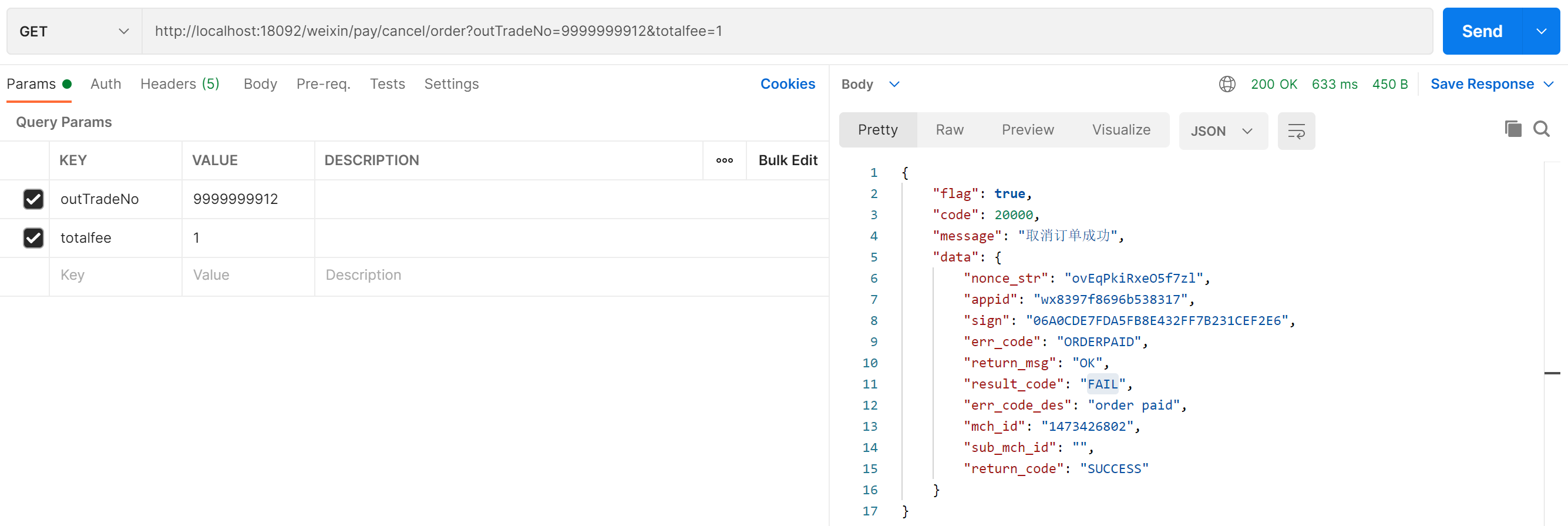This screenshot has width=1568, height=526.
Task: Click the code value 20000
Action: [1014, 215]
